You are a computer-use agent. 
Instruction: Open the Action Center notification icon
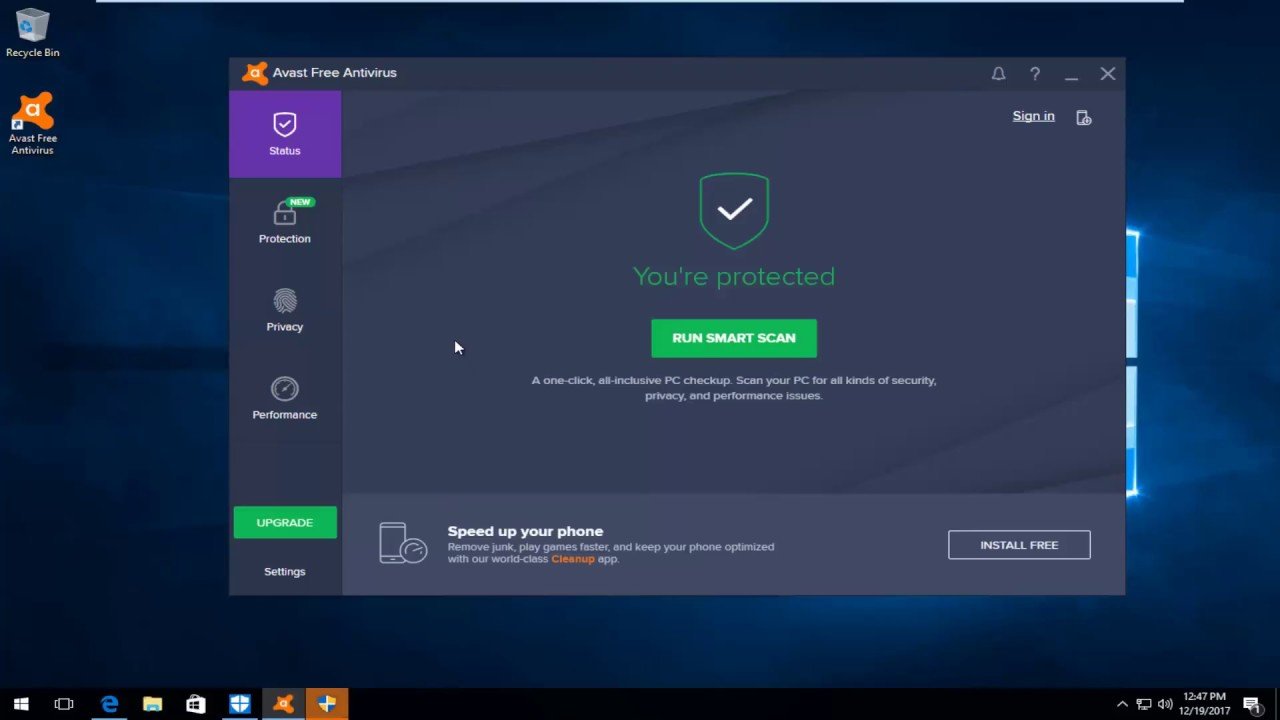pyautogui.click(x=1252, y=704)
